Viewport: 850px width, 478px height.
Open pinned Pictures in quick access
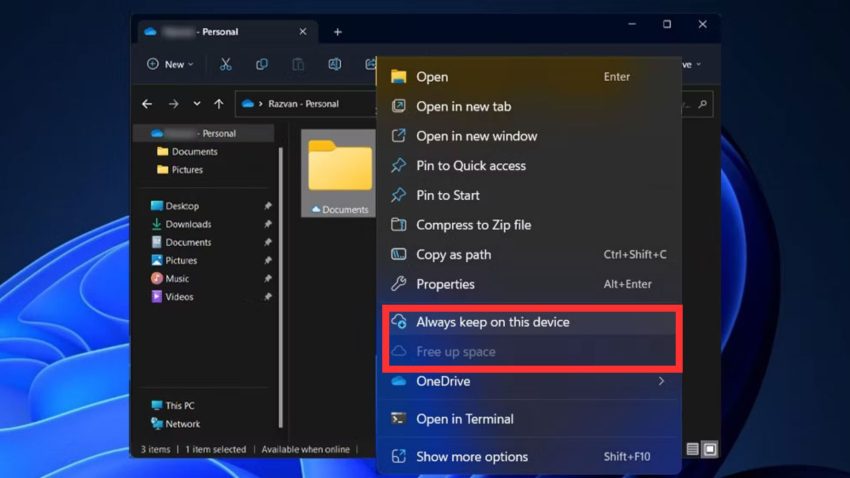tap(174, 260)
